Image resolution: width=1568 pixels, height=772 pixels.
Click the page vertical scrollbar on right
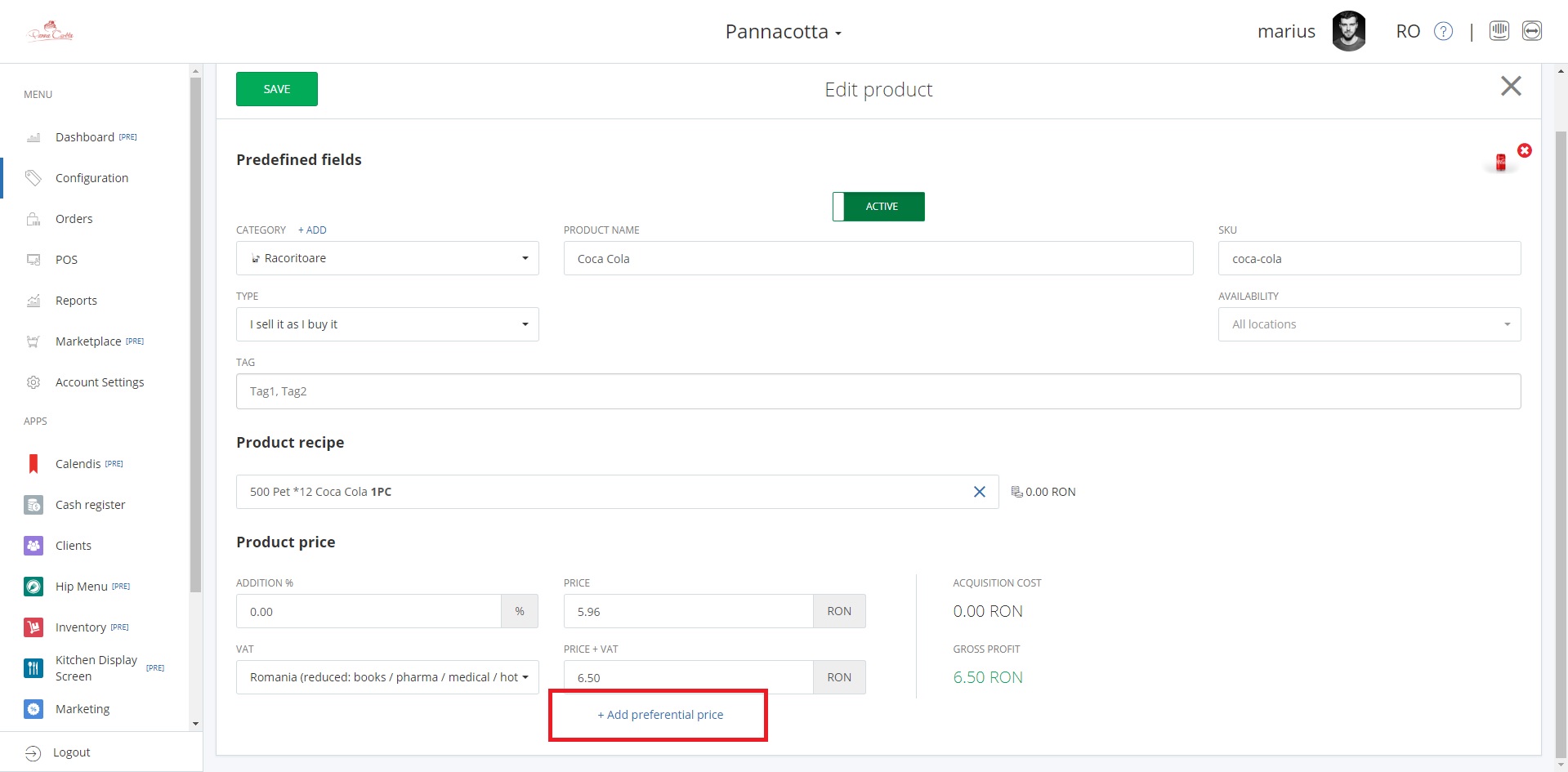point(1561,445)
